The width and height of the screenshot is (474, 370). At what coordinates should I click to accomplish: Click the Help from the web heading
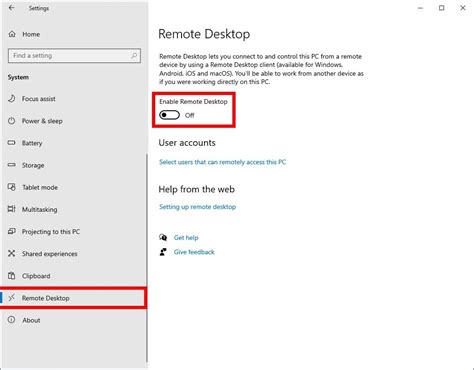[196, 189]
